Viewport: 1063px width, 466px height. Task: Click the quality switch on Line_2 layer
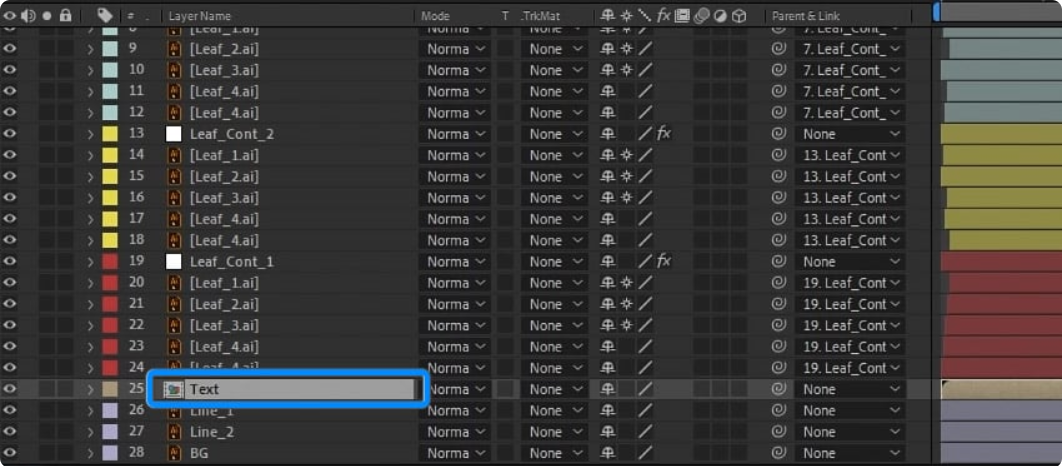(645, 431)
